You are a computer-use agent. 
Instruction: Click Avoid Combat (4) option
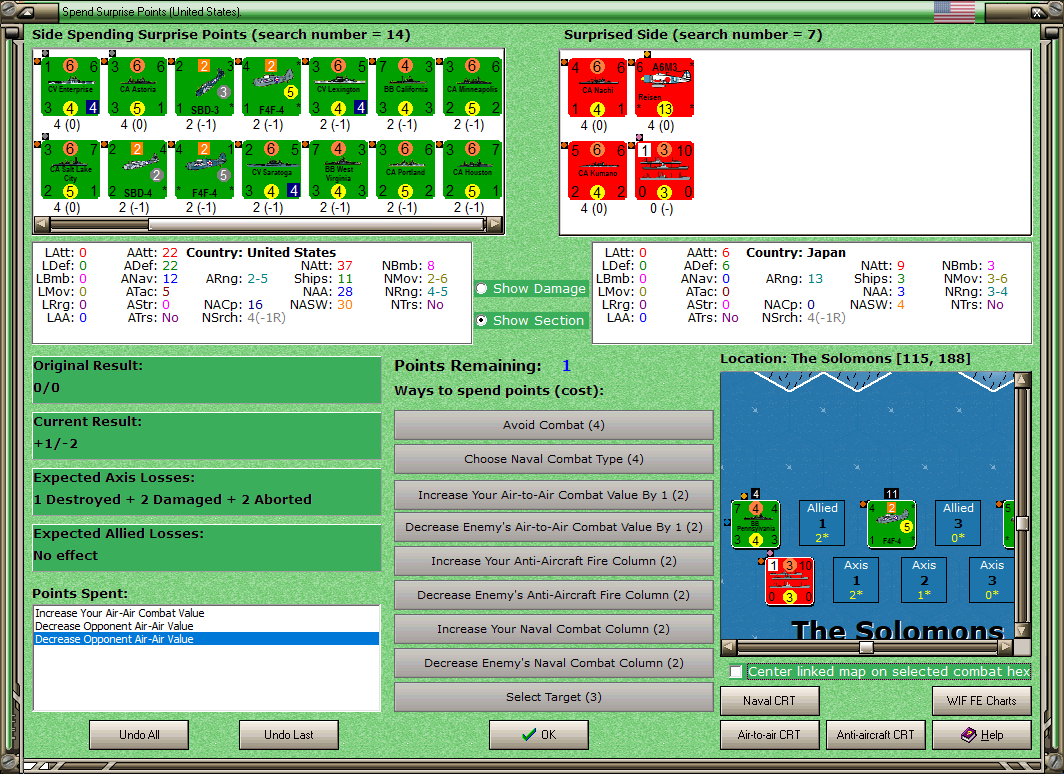coord(554,425)
